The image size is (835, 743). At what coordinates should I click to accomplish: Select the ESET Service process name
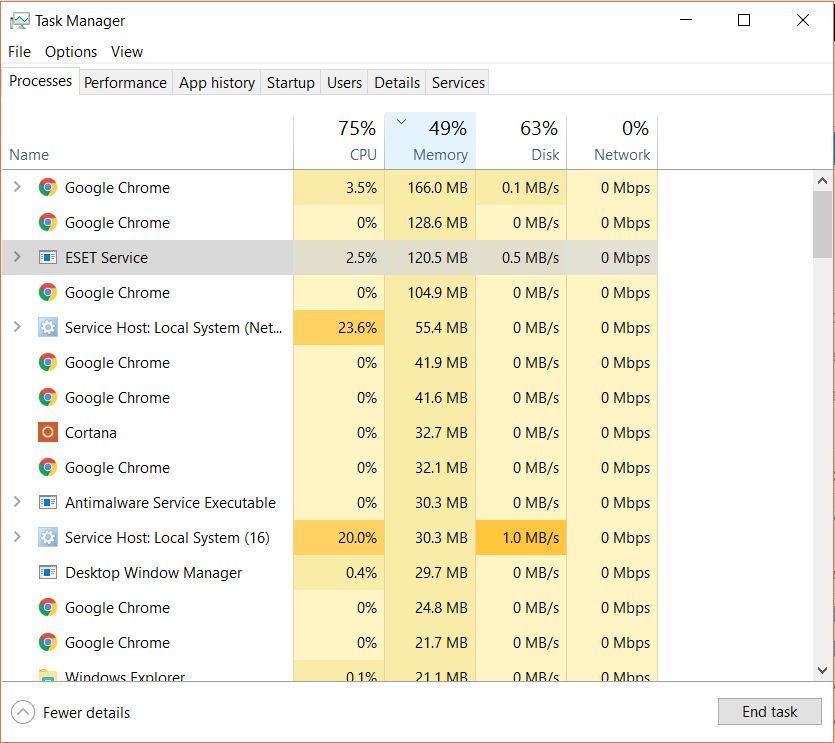click(107, 258)
